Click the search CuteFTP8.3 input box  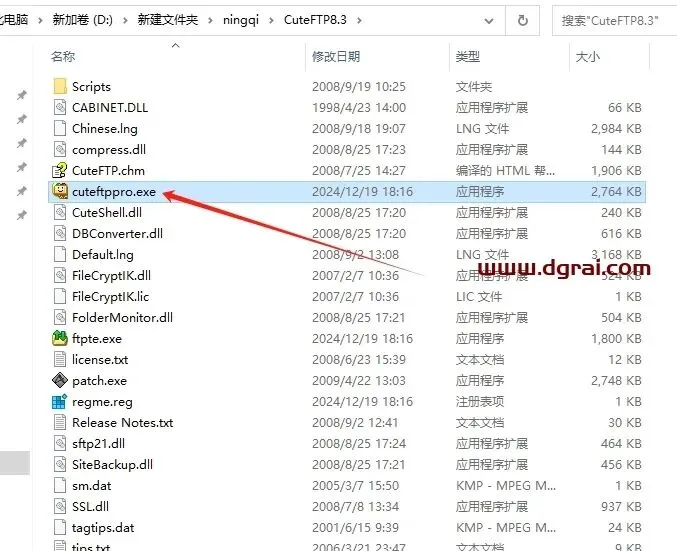[614, 20]
